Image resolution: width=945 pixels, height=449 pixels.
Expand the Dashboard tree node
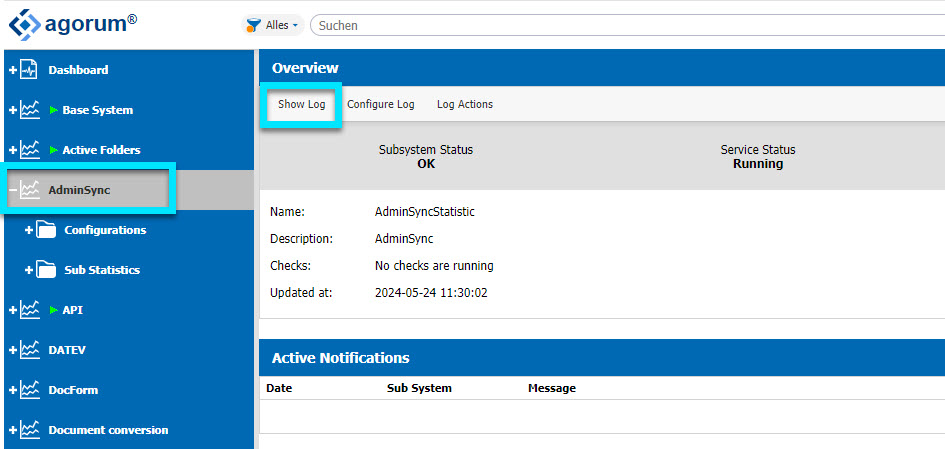tap(13, 70)
